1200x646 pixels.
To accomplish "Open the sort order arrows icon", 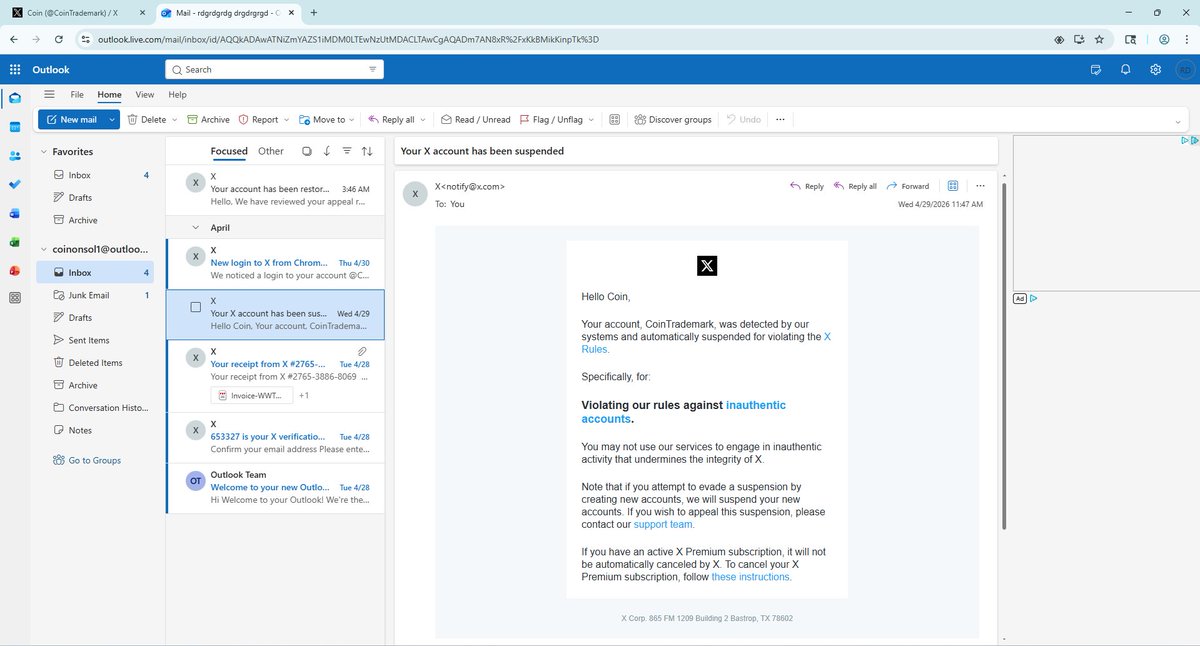I will click(367, 151).
